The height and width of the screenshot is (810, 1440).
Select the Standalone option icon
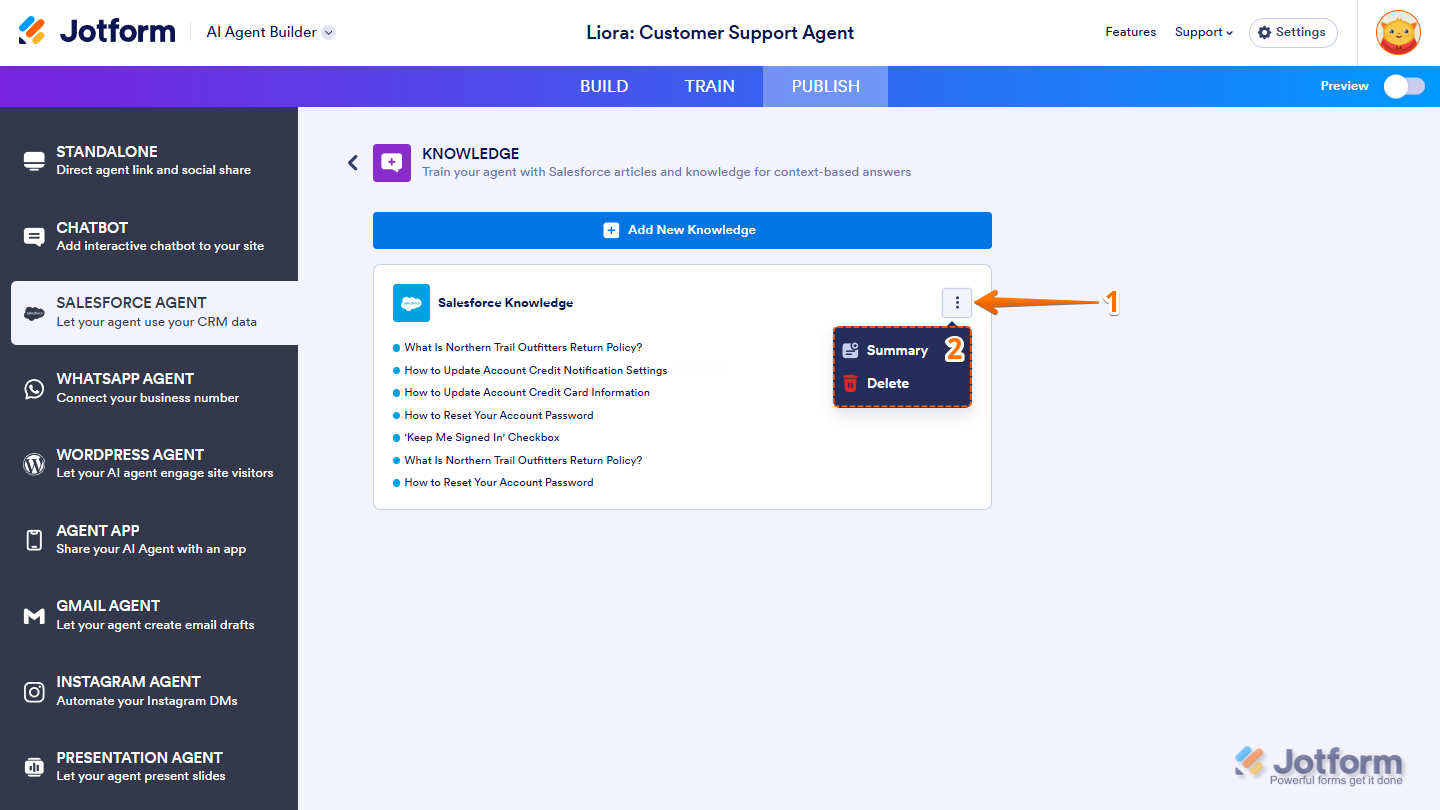[x=34, y=161]
